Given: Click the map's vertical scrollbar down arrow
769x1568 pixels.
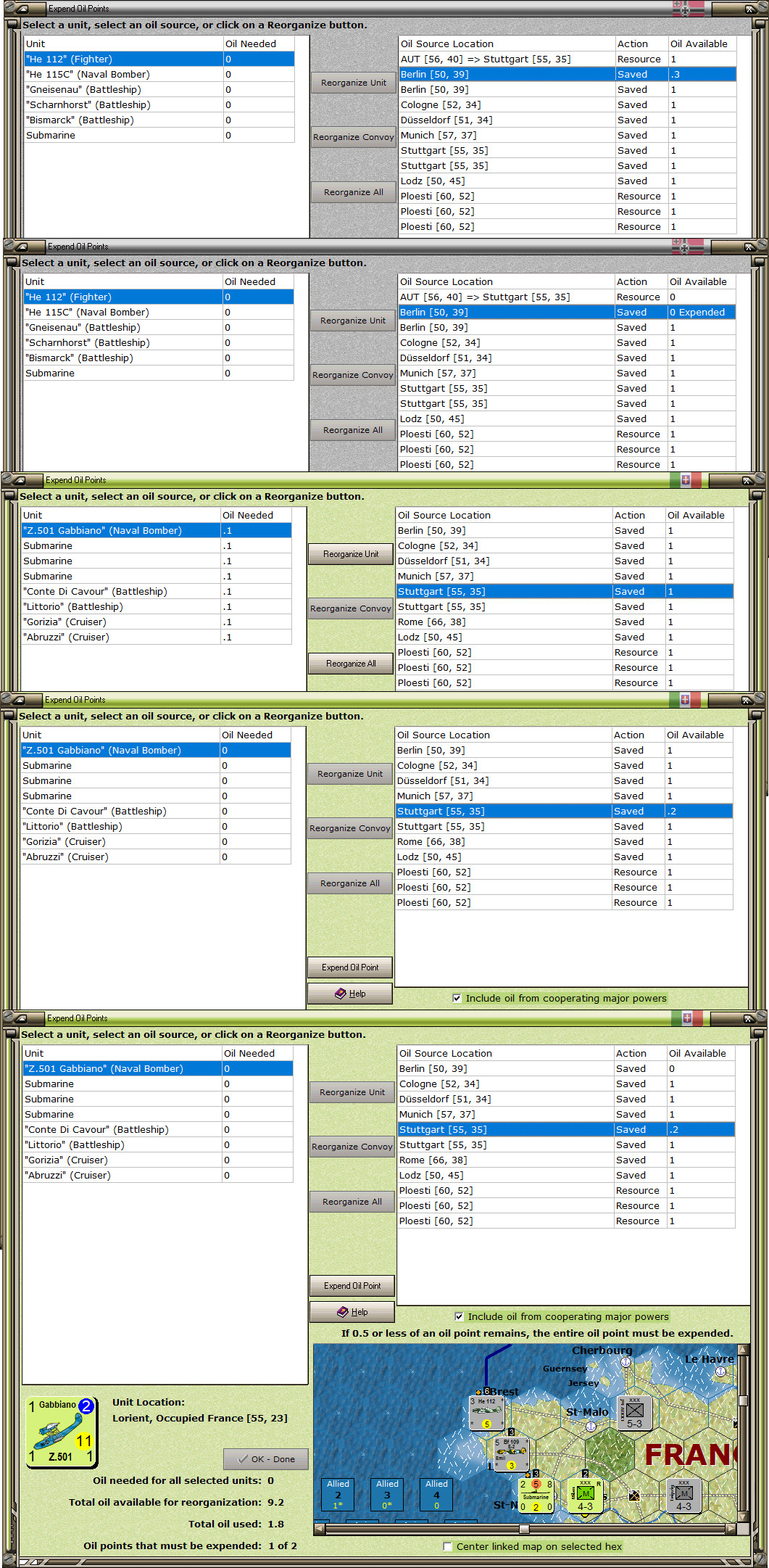Looking at the screenshot, I should pos(743,1517).
